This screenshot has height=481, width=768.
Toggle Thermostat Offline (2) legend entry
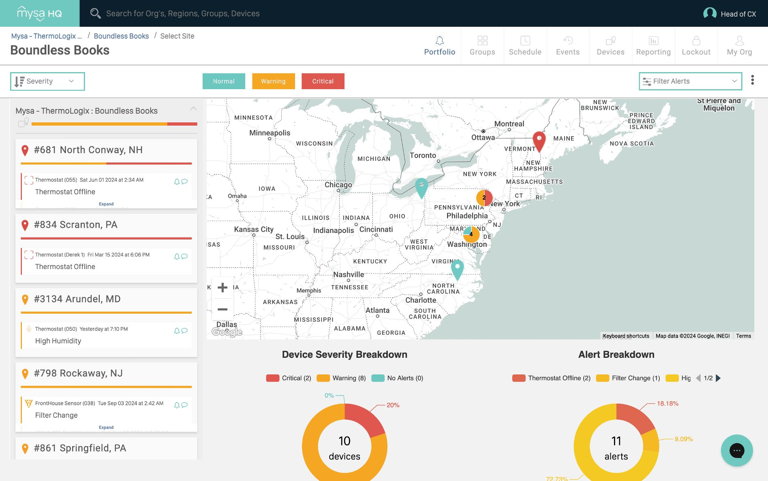coord(551,378)
